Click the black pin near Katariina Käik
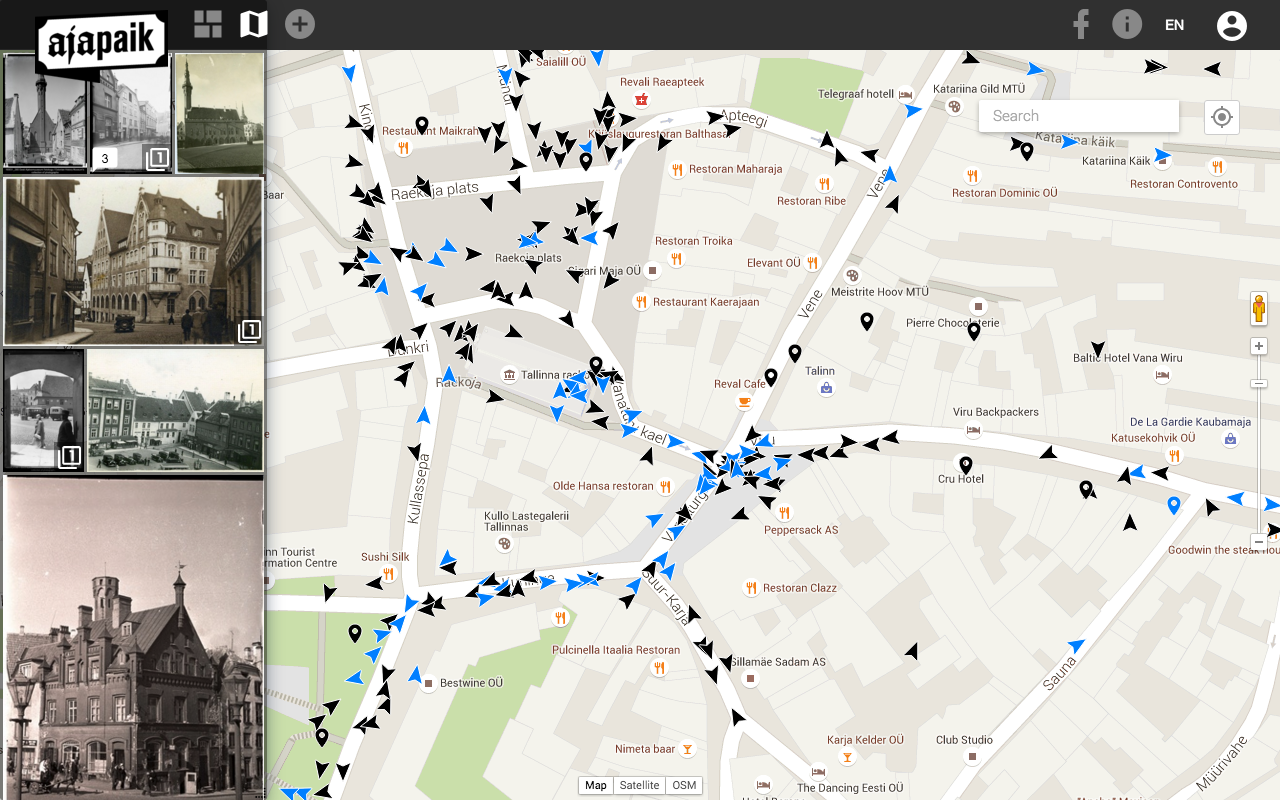The height and width of the screenshot is (800, 1280). point(1027,151)
